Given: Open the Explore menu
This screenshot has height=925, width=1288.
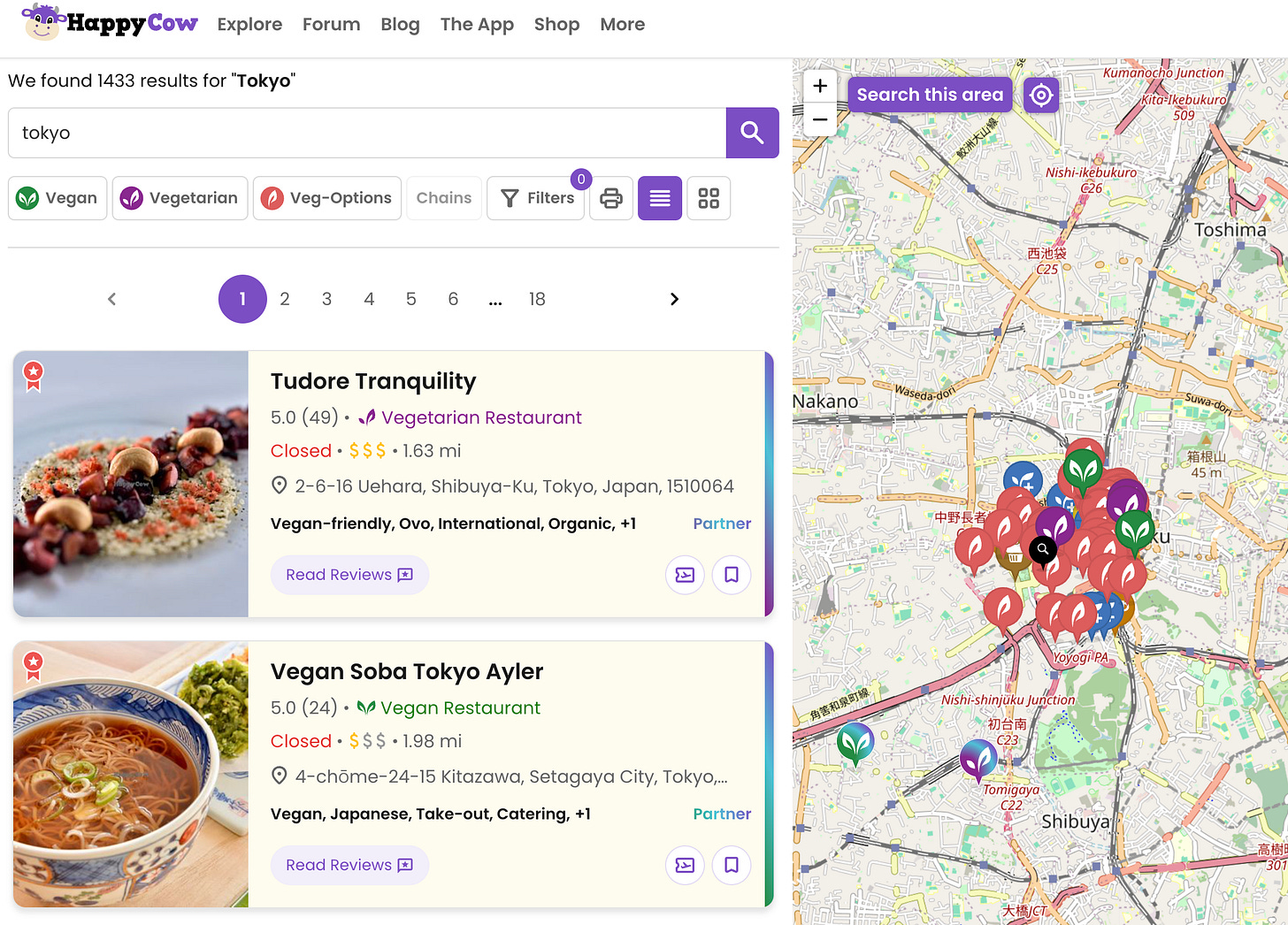Looking at the screenshot, I should [249, 25].
